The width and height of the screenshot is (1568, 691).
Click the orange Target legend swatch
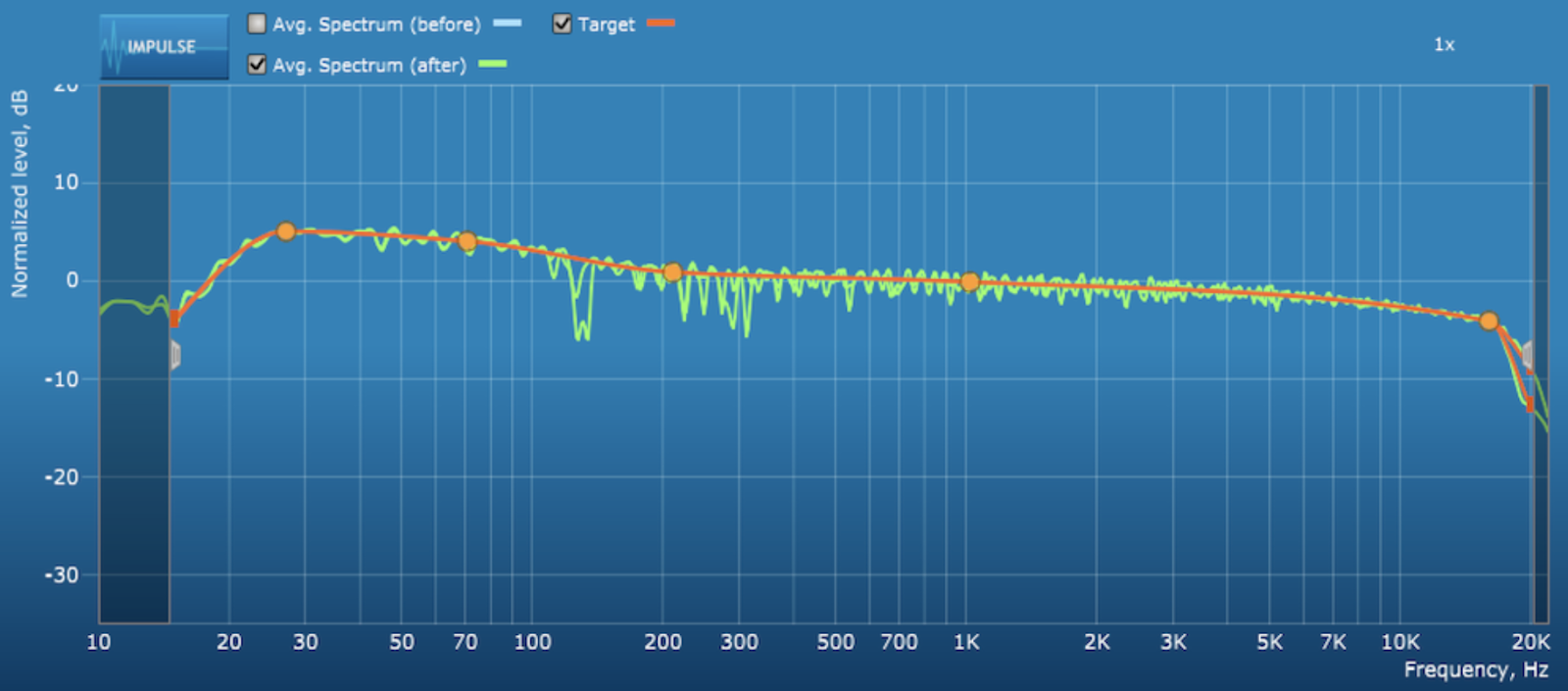point(661,24)
